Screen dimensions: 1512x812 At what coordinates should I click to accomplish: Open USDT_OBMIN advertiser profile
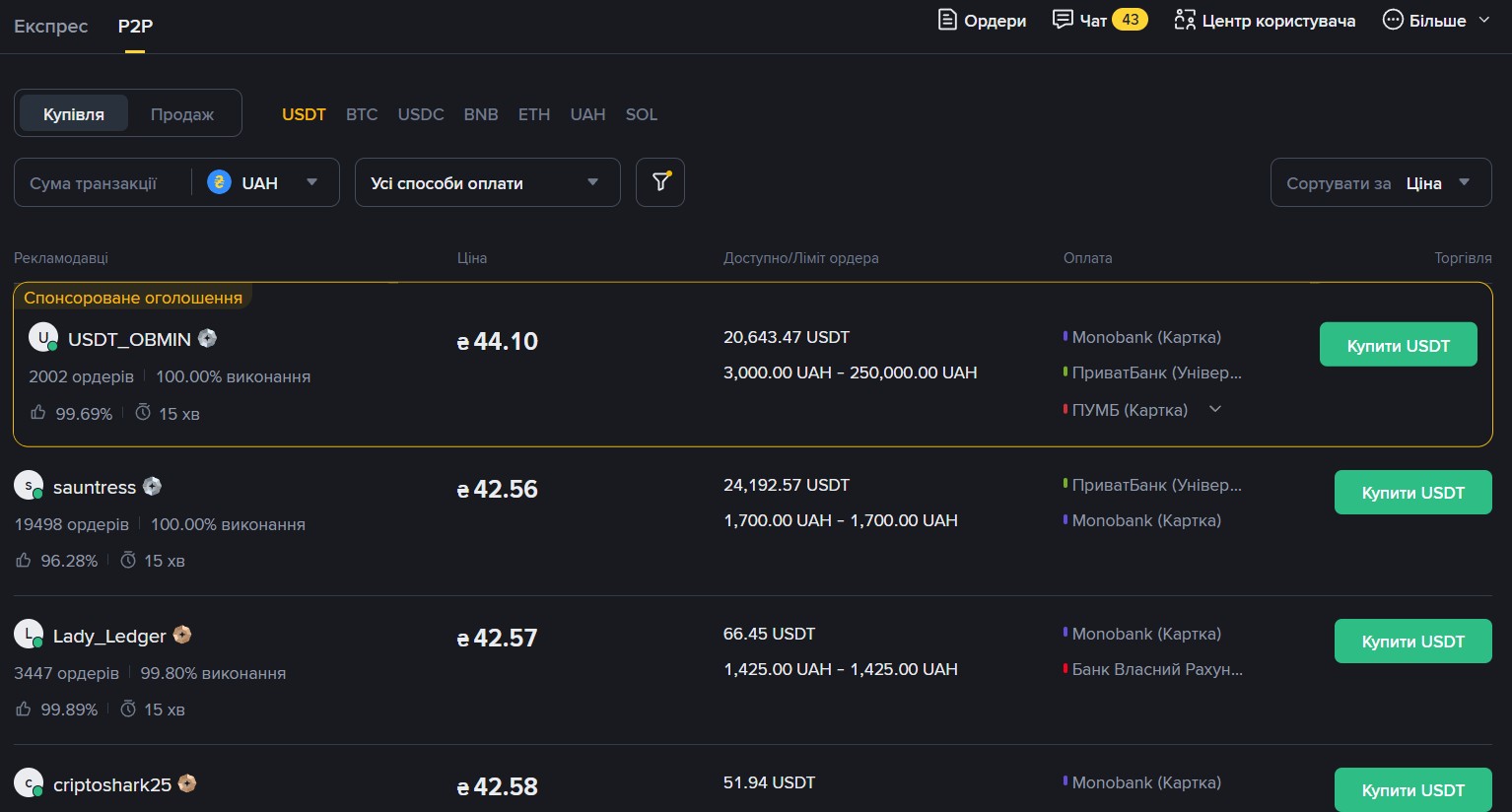(129, 339)
